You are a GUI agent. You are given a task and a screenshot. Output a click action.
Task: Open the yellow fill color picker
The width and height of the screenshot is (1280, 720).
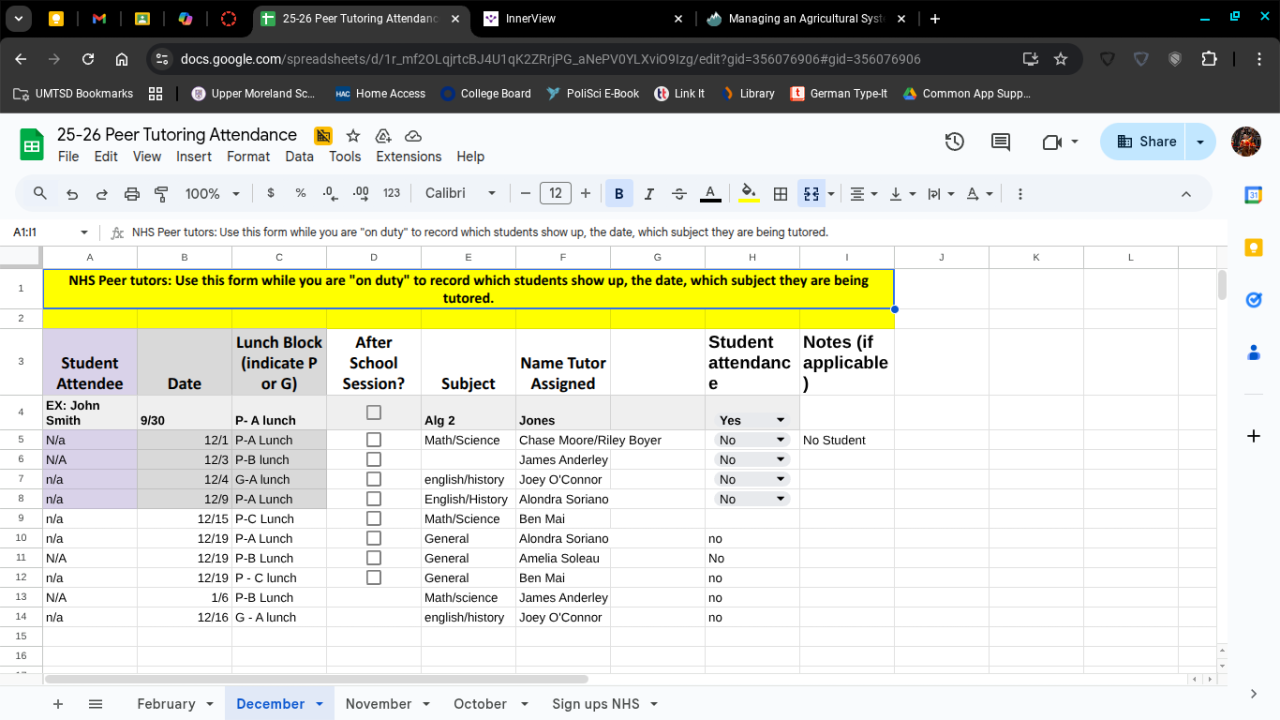pos(748,194)
